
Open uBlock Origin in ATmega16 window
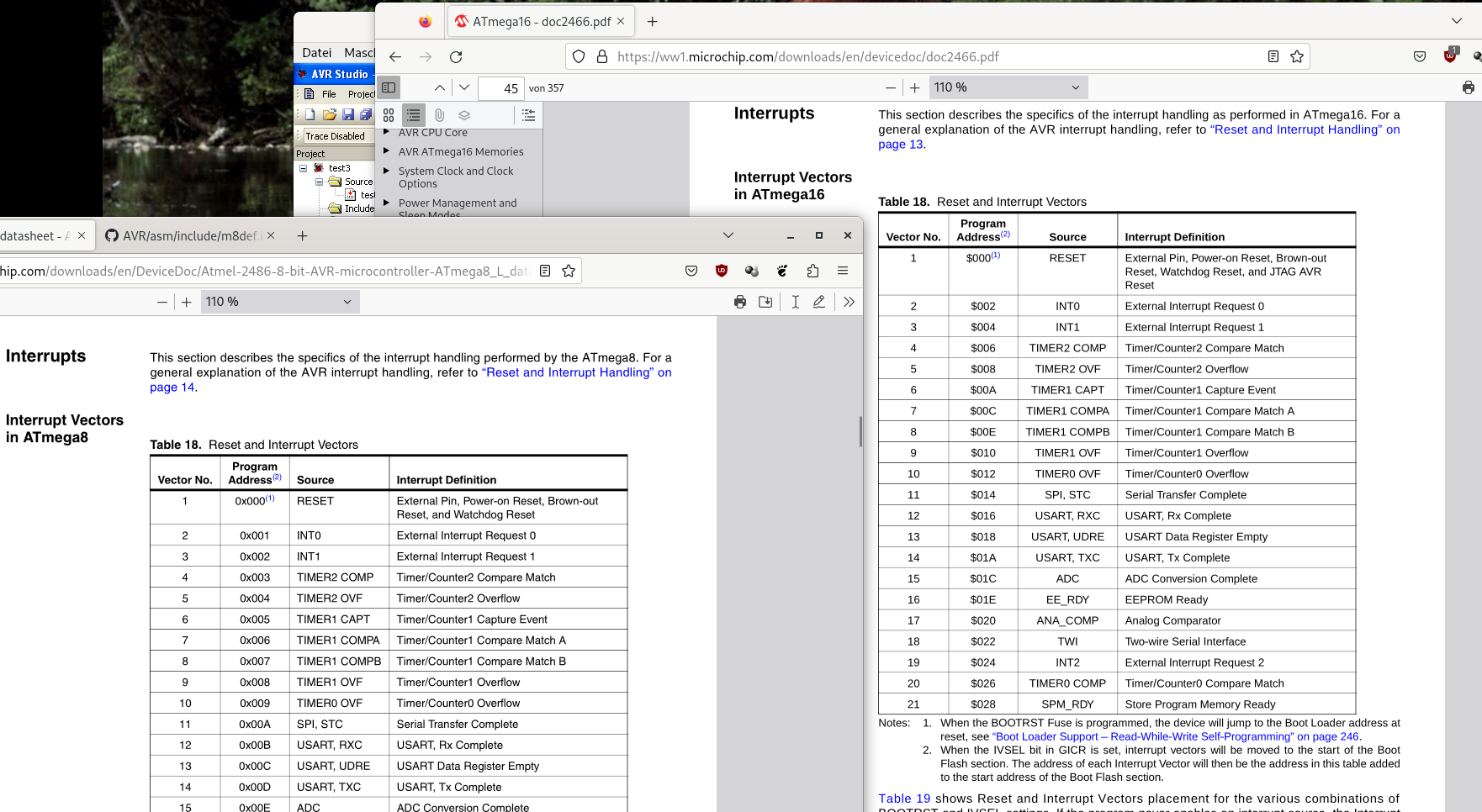[x=1450, y=56]
